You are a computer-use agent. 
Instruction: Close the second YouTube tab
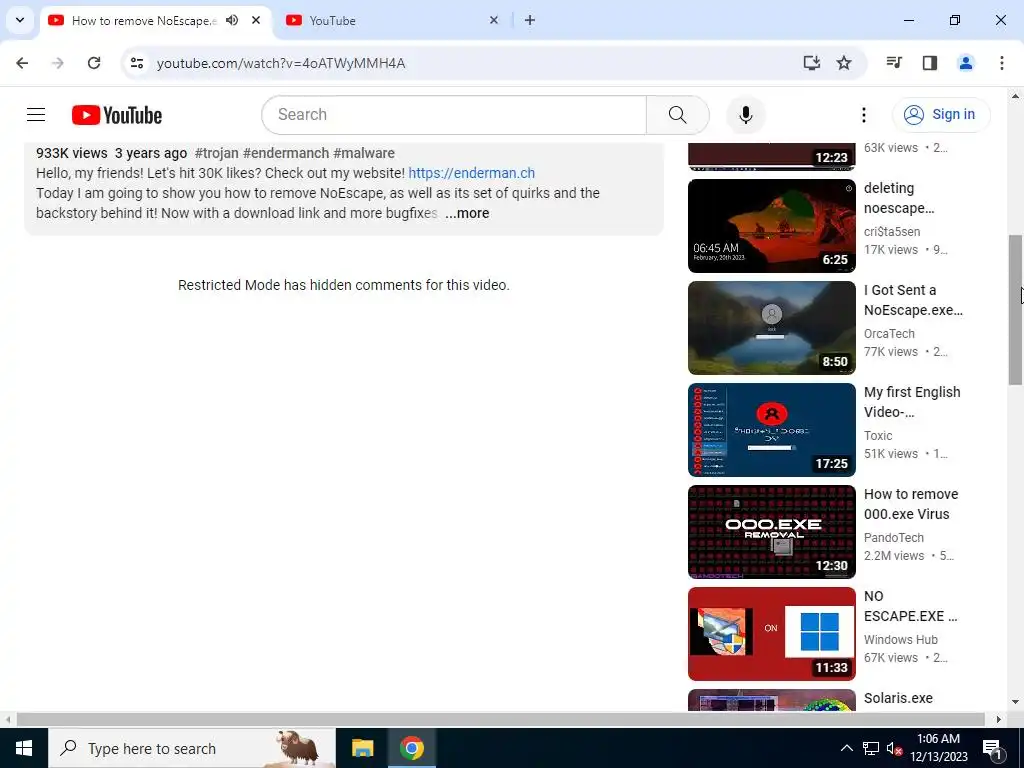494,20
